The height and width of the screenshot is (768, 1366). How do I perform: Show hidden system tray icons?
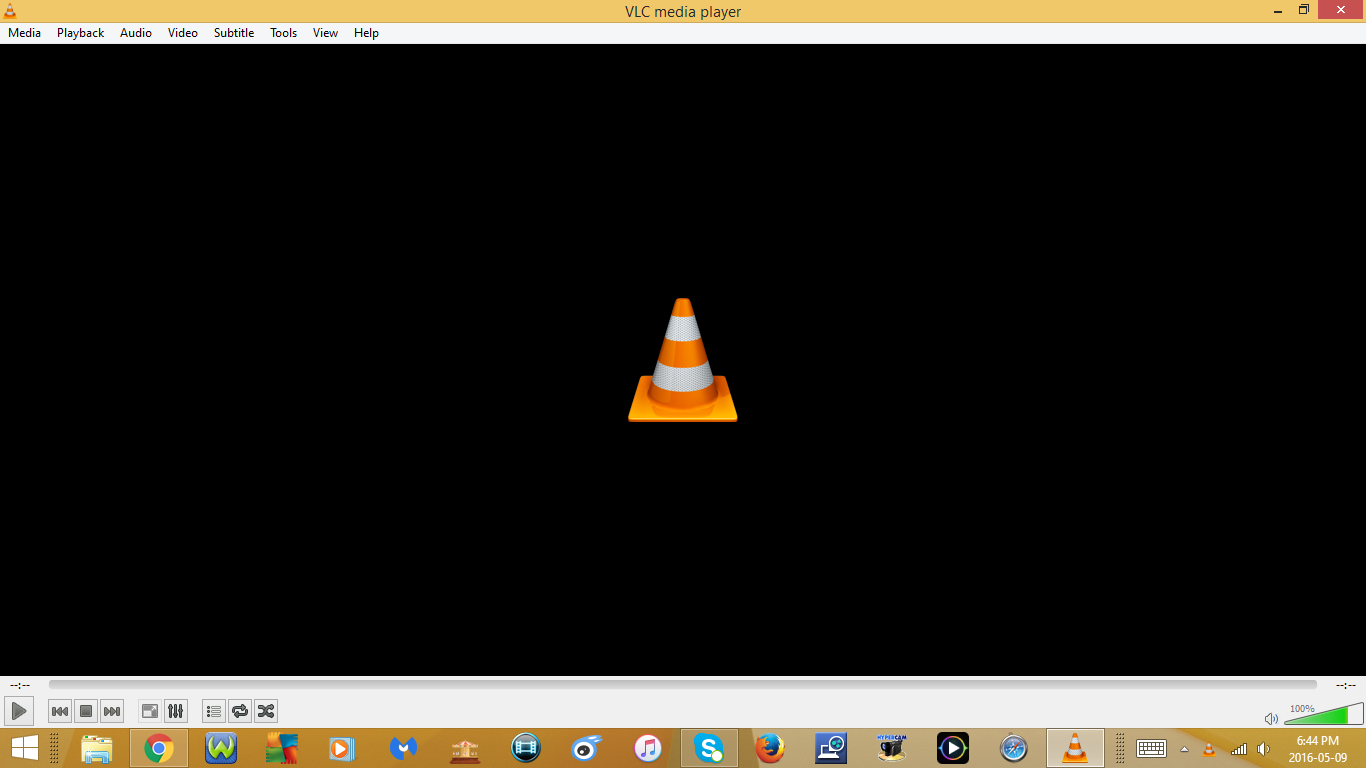(1185, 749)
